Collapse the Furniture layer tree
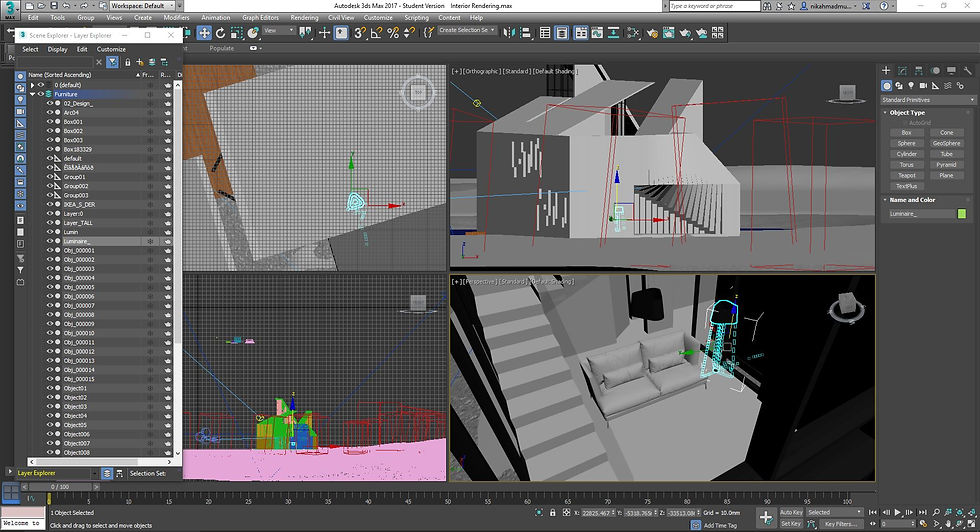Viewport: 980px width, 532px height. (32, 94)
